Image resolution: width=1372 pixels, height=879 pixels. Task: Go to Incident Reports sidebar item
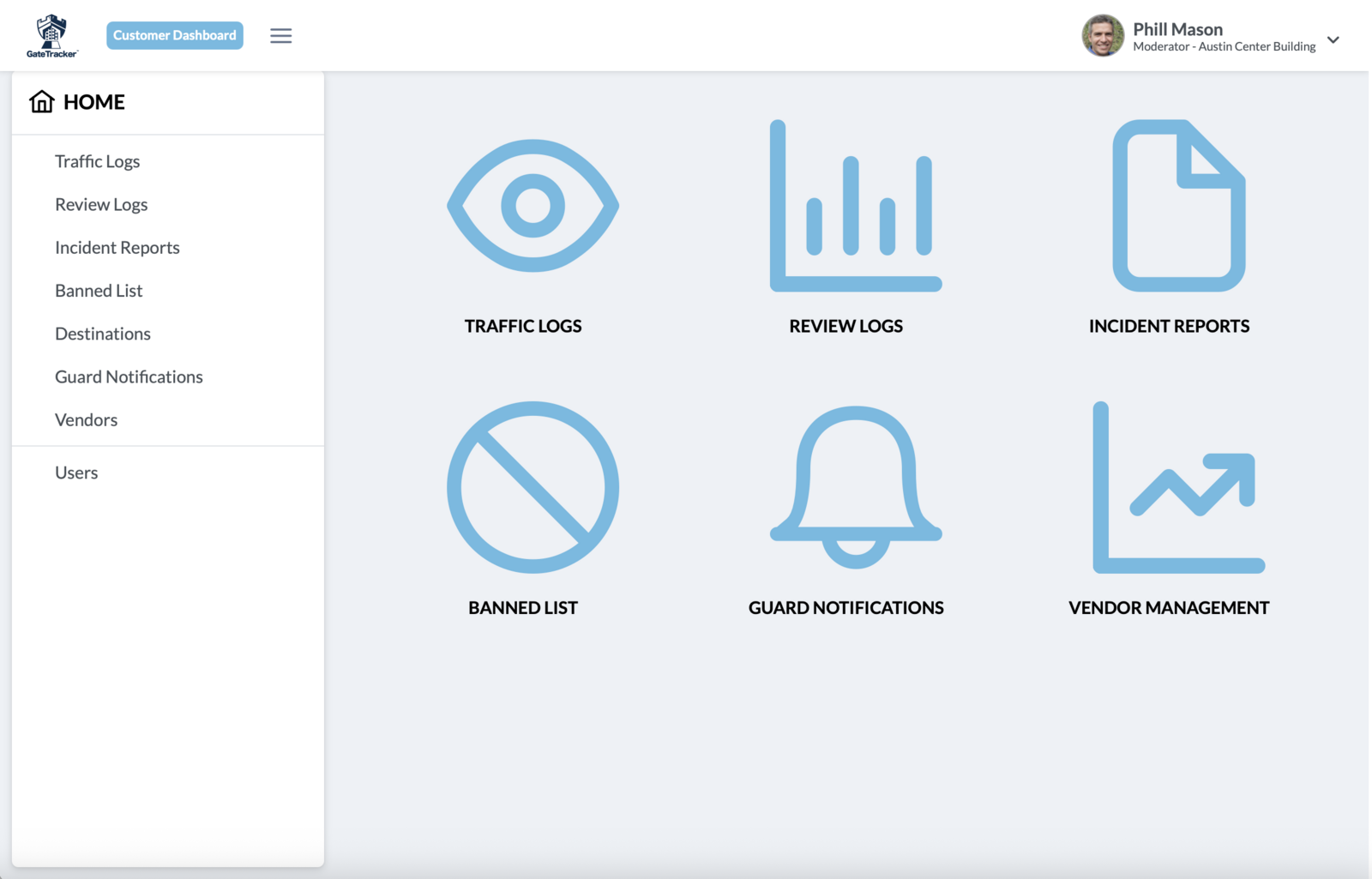(117, 248)
